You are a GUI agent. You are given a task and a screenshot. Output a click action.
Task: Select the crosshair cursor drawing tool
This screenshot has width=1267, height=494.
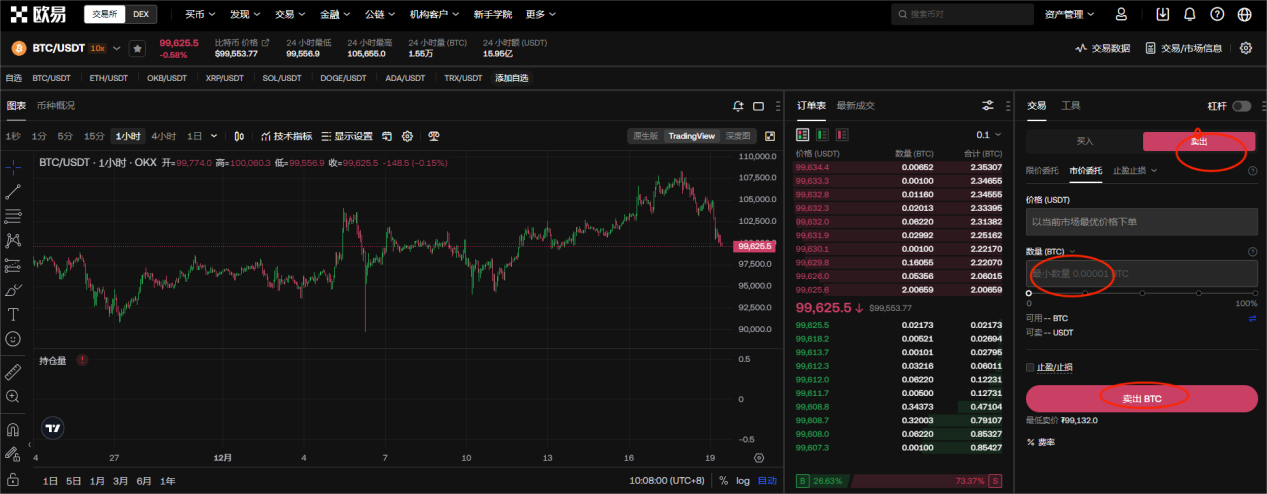13,166
